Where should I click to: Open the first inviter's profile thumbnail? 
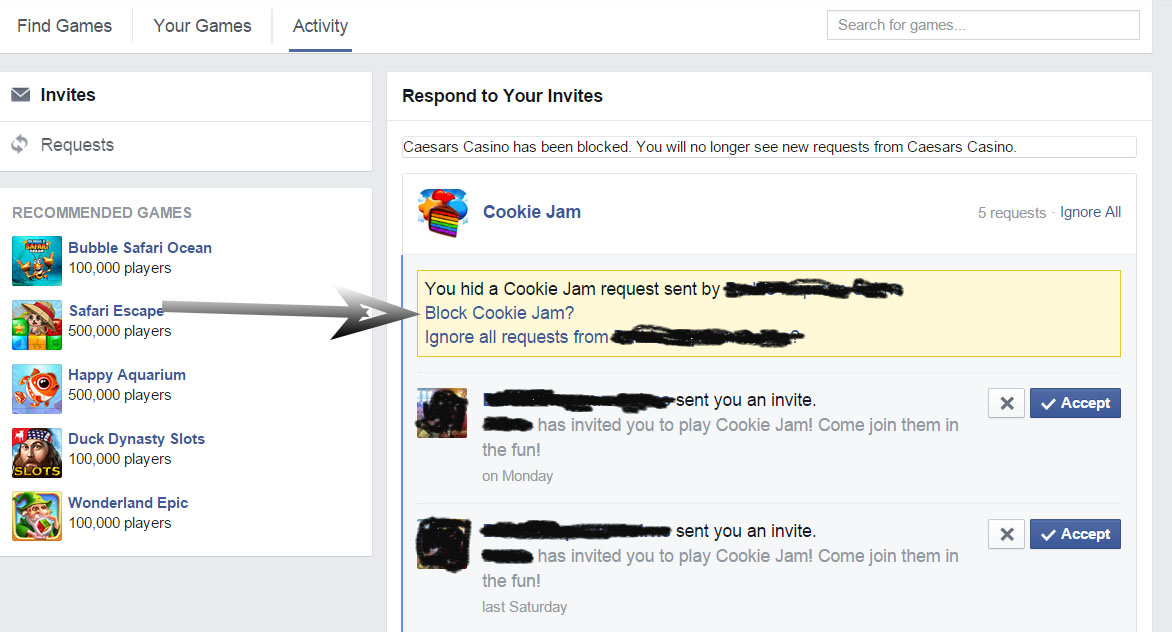tap(442, 412)
